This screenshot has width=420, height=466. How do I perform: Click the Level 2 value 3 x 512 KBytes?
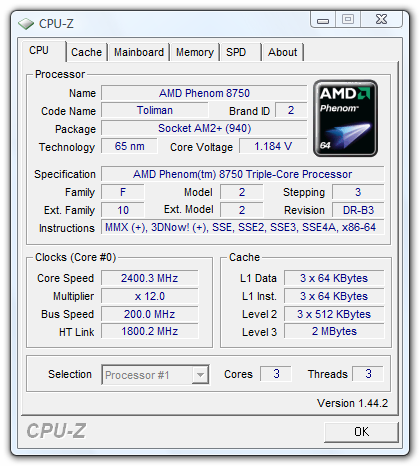point(334,314)
